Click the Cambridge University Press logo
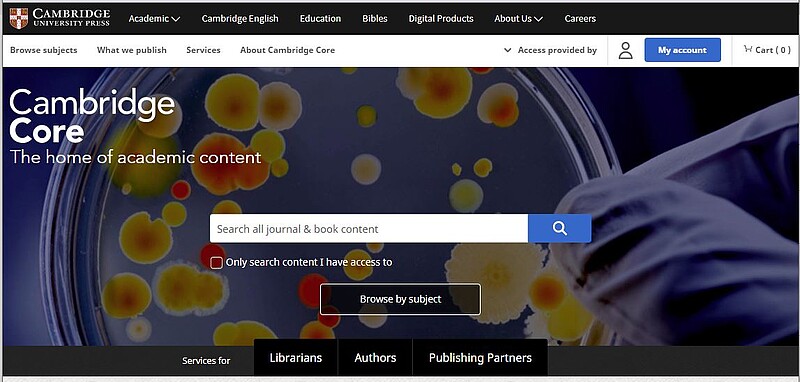This screenshot has height=382, width=800. click(x=59, y=18)
